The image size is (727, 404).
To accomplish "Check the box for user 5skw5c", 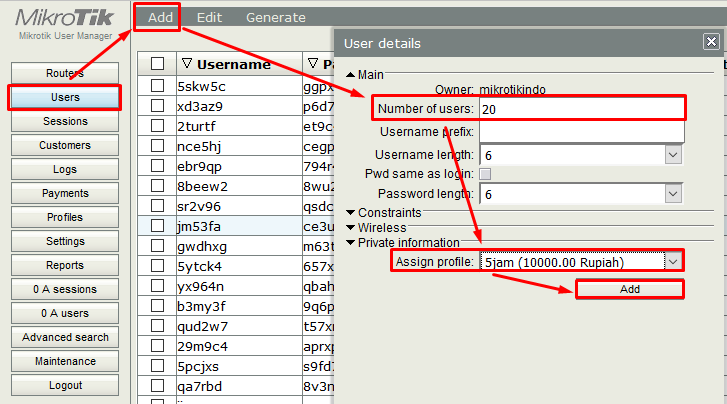I will click(x=157, y=86).
